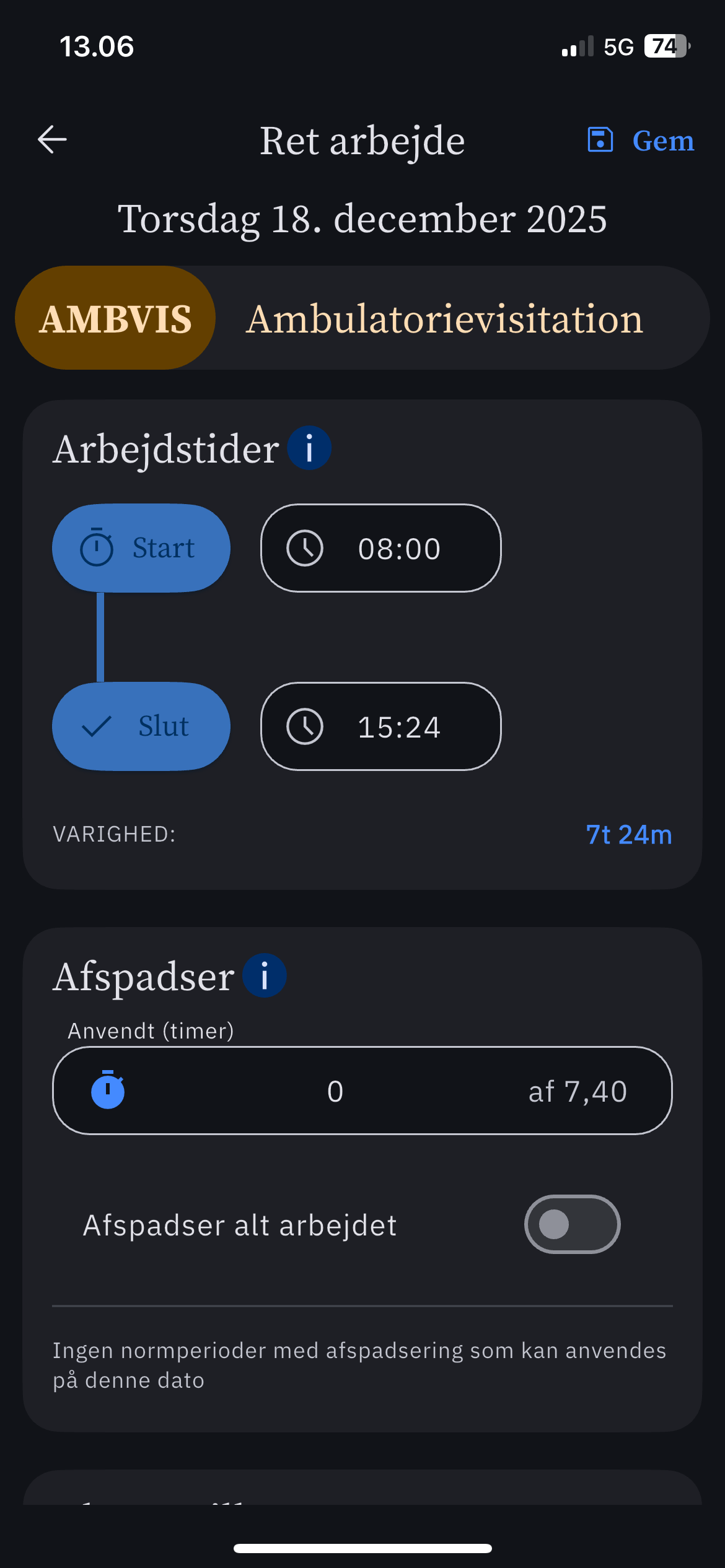The width and height of the screenshot is (725, 1568).
Task: Tap the AMBVIS shift code badge
Action: 116,318
